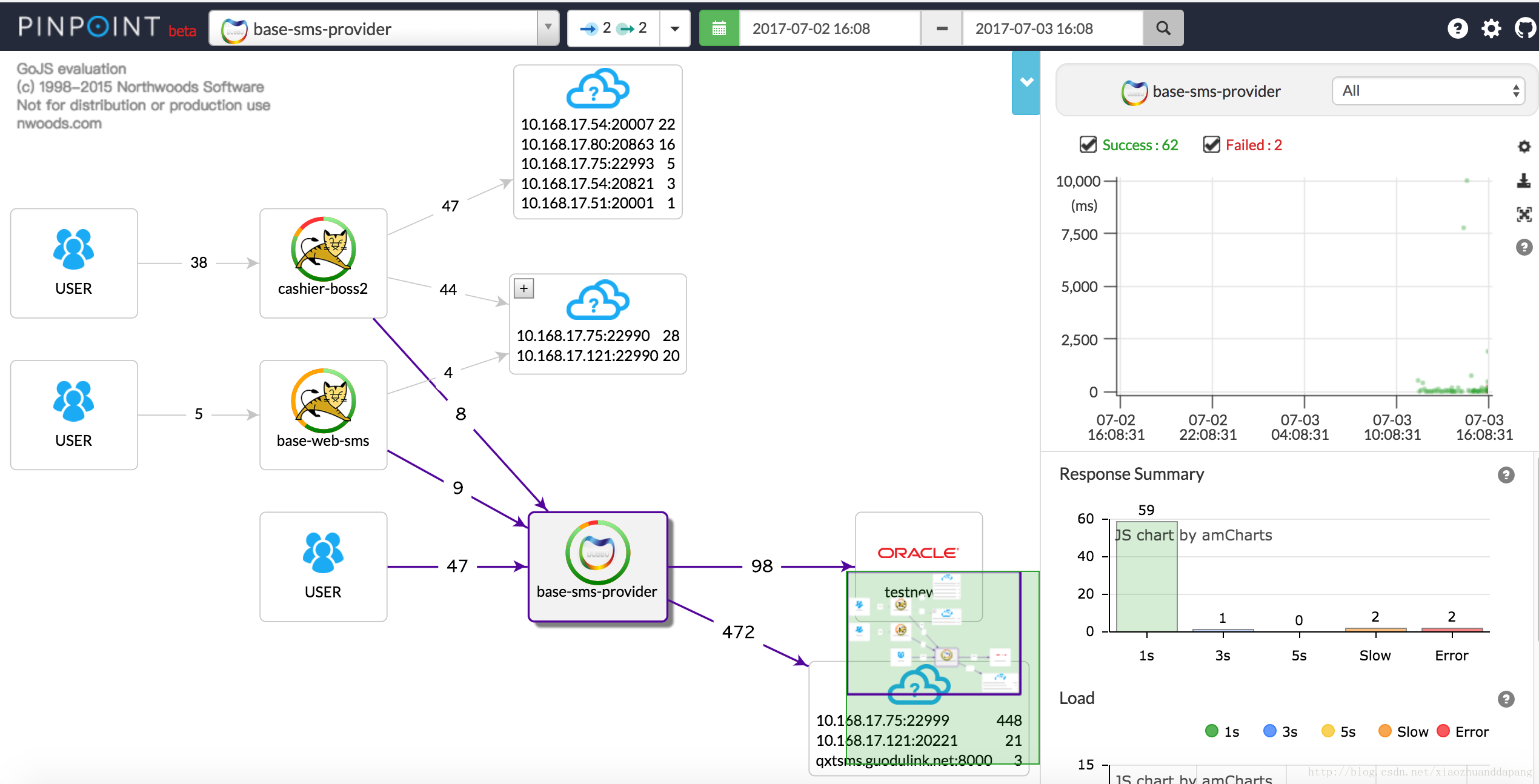Toggle the Failed : 2 checkbox
This screenshot has width=1539, height=784.
point(1211,144)
